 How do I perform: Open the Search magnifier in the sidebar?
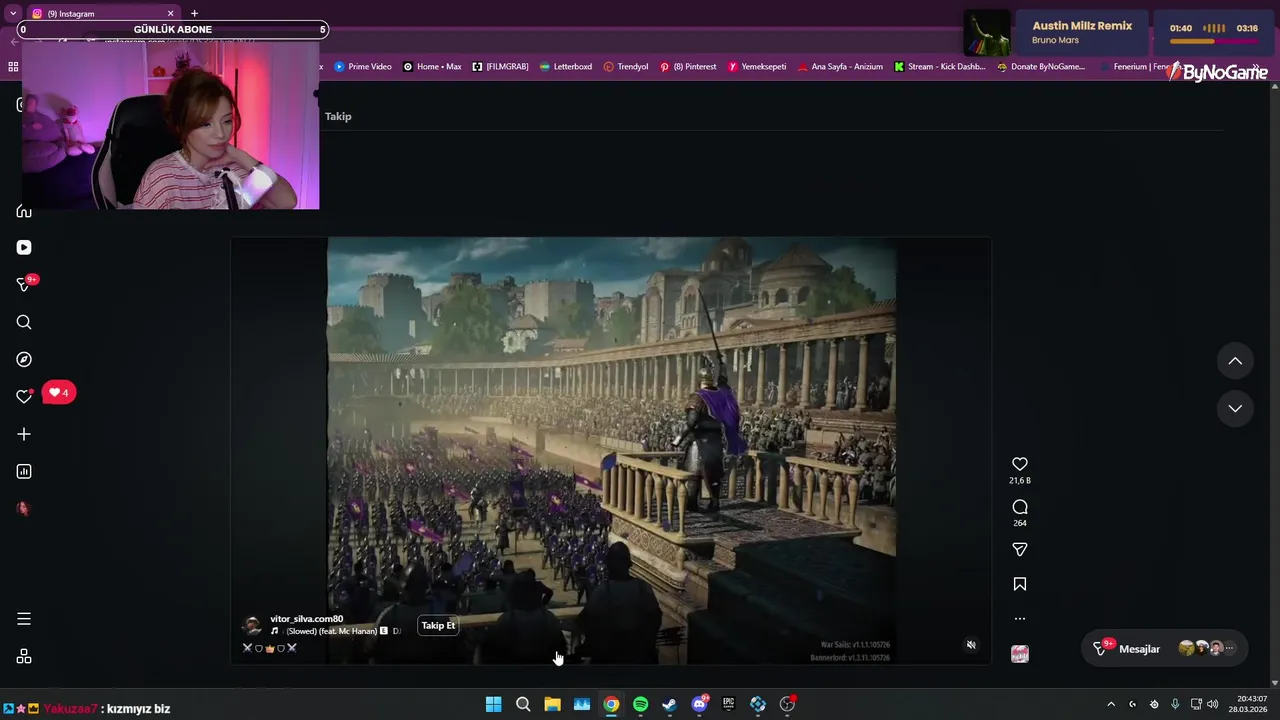click(x=24, y=322)
